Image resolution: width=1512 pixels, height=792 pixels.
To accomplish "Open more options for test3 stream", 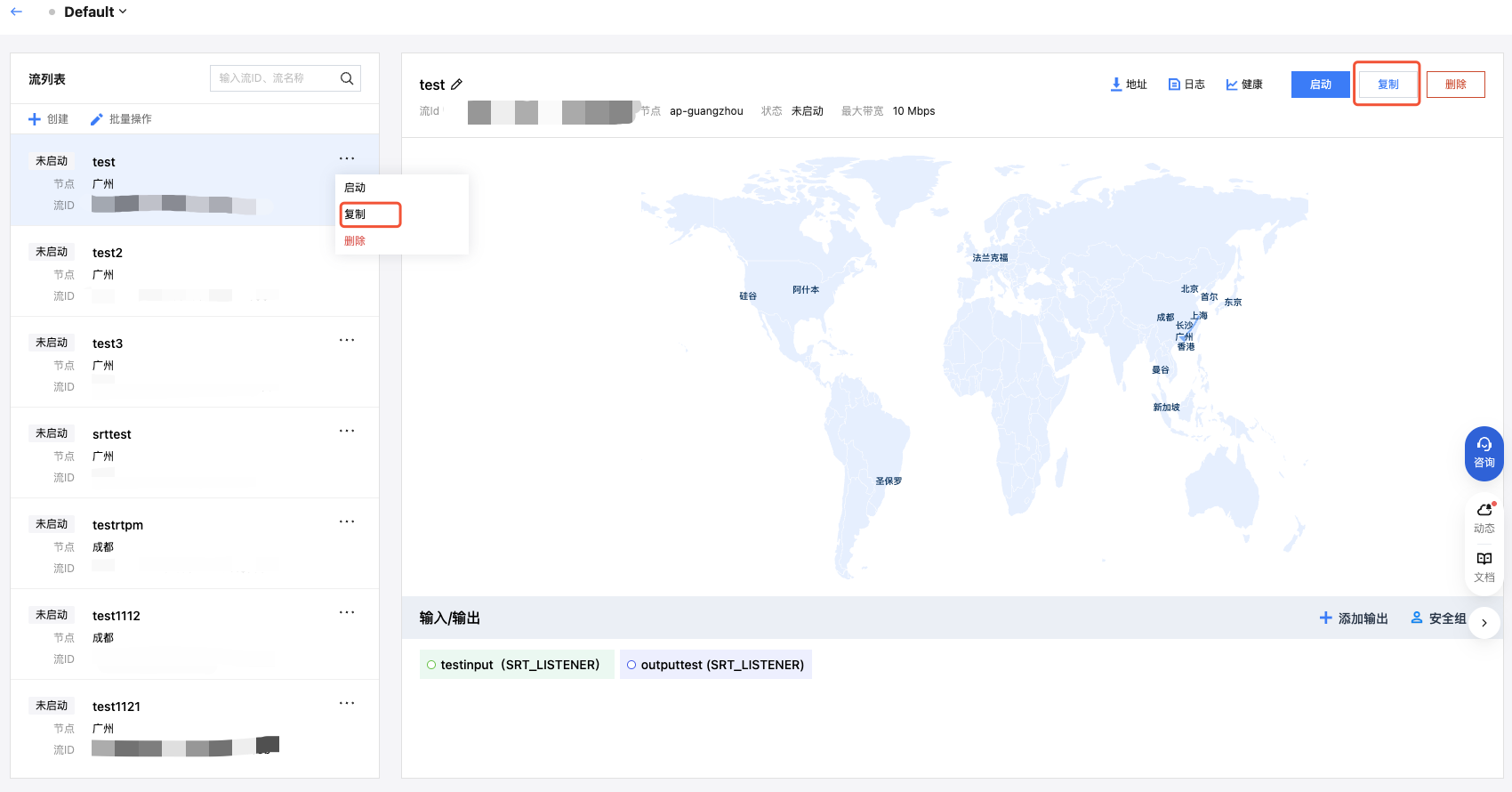I will [347, 340].
